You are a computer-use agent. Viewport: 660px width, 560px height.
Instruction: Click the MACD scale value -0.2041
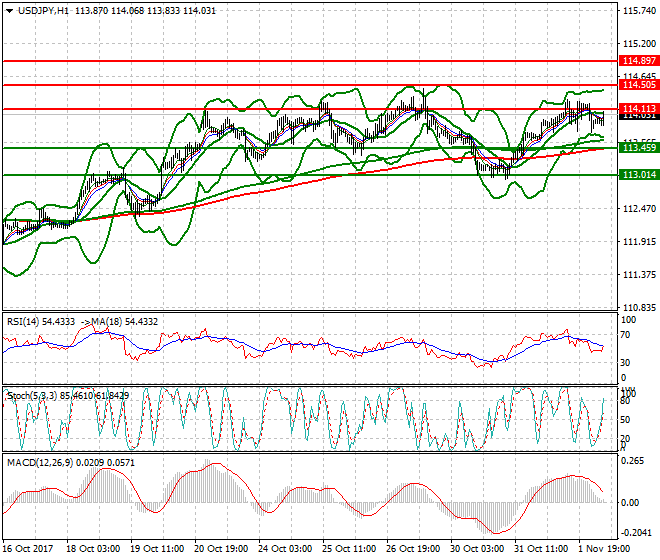(634, 533)
